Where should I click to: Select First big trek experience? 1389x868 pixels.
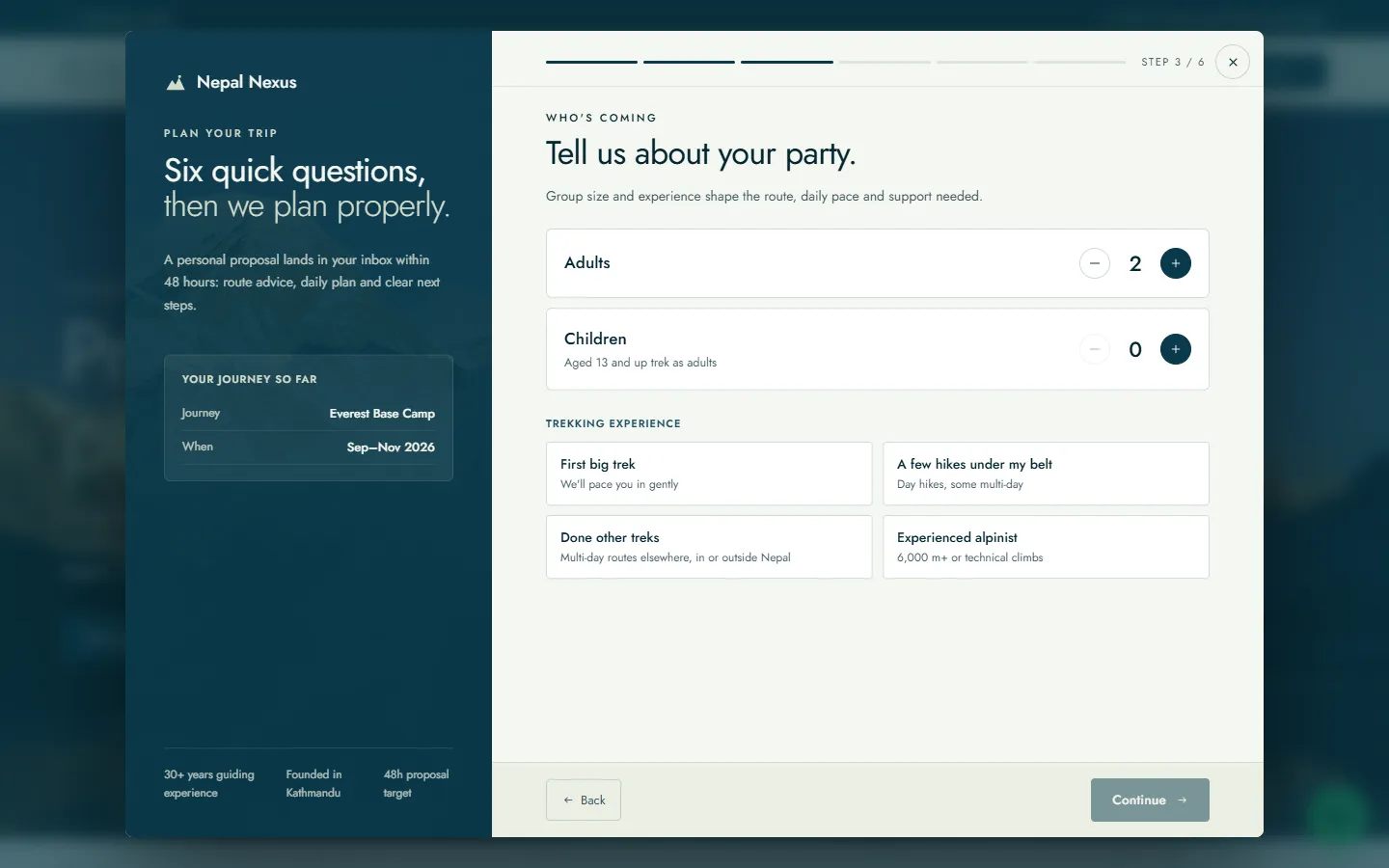coord(709,474)
